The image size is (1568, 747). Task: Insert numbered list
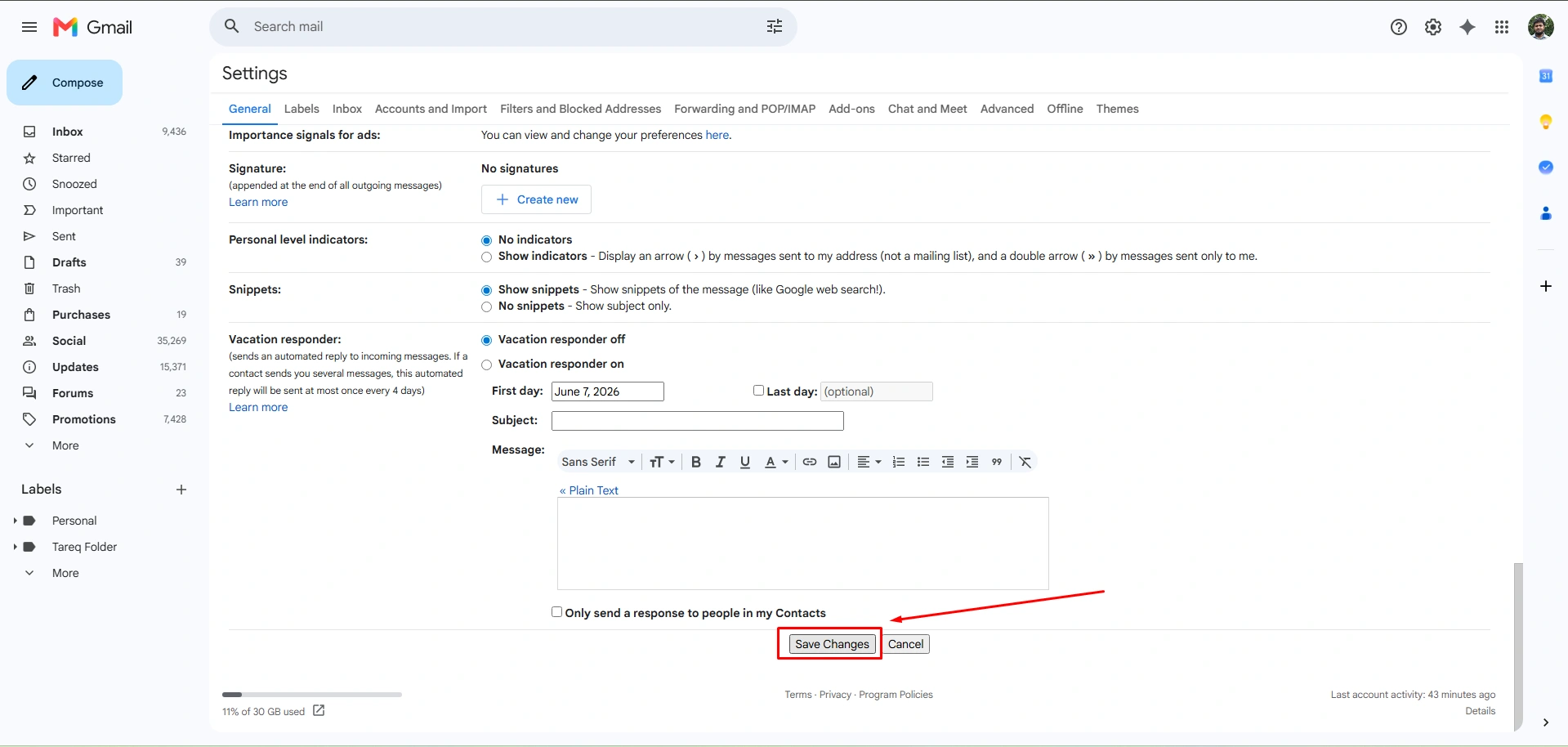point(899,462)
